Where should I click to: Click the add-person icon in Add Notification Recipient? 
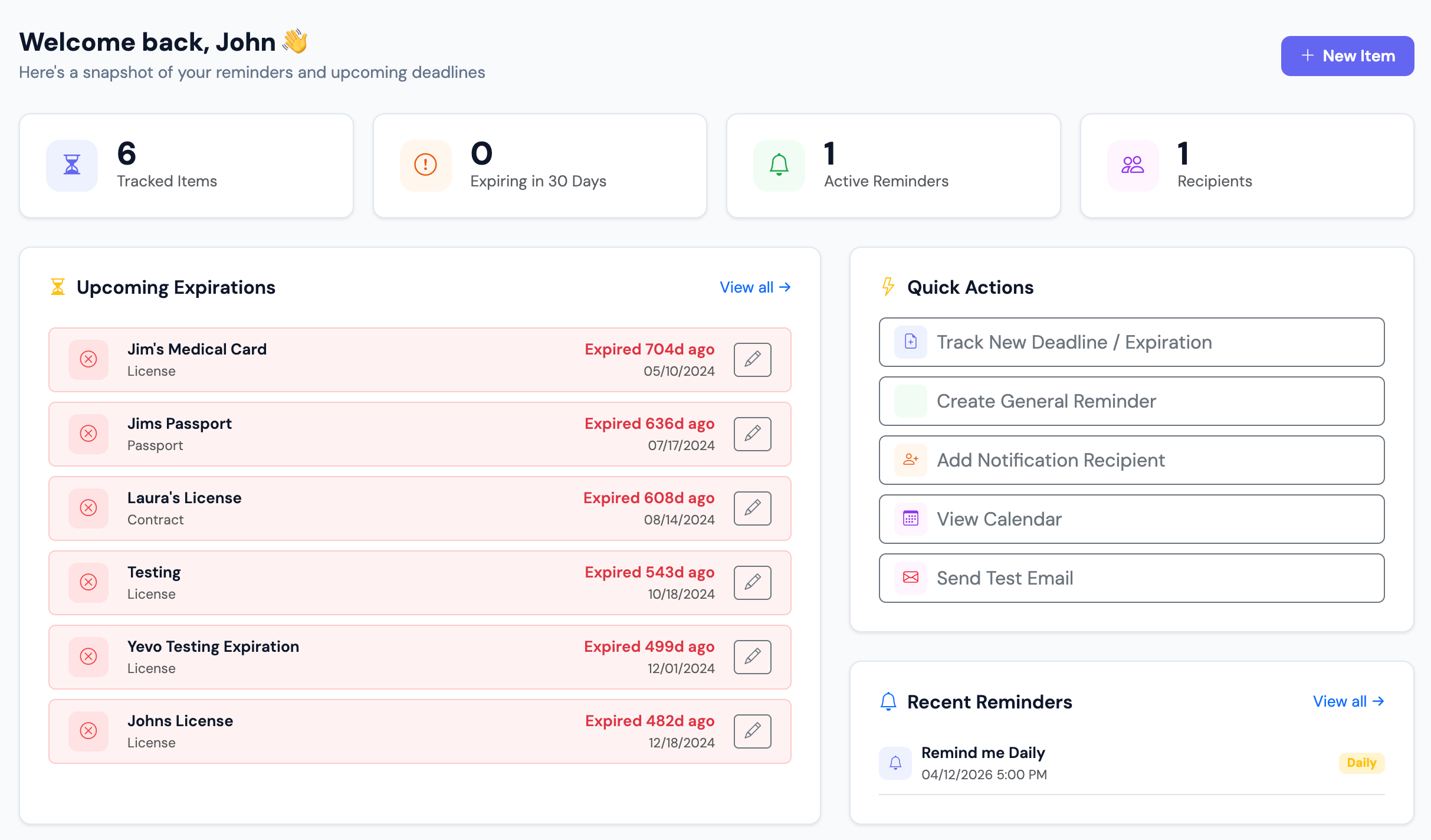pyautogui.click(x=911, y=460)
